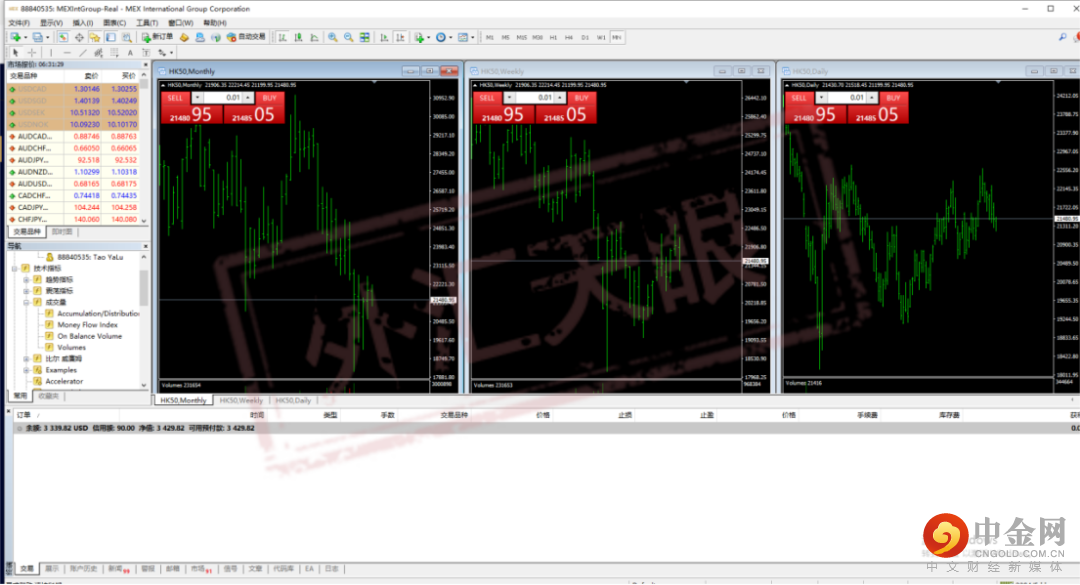Switch to line chart icon
1080x585 pixels.
point(314,37)
